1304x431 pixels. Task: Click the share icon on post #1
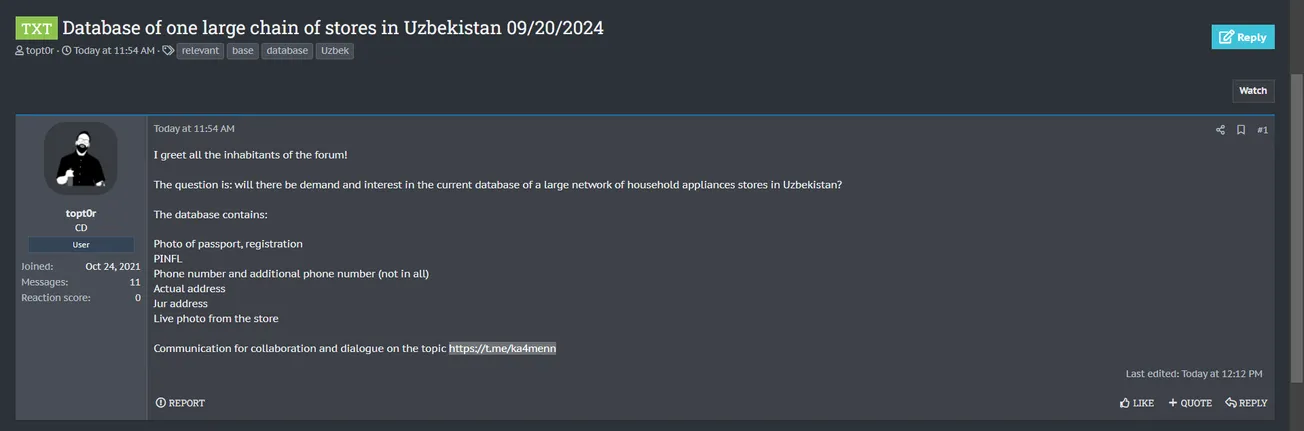pyautogui.click(x=1220, y=130)
